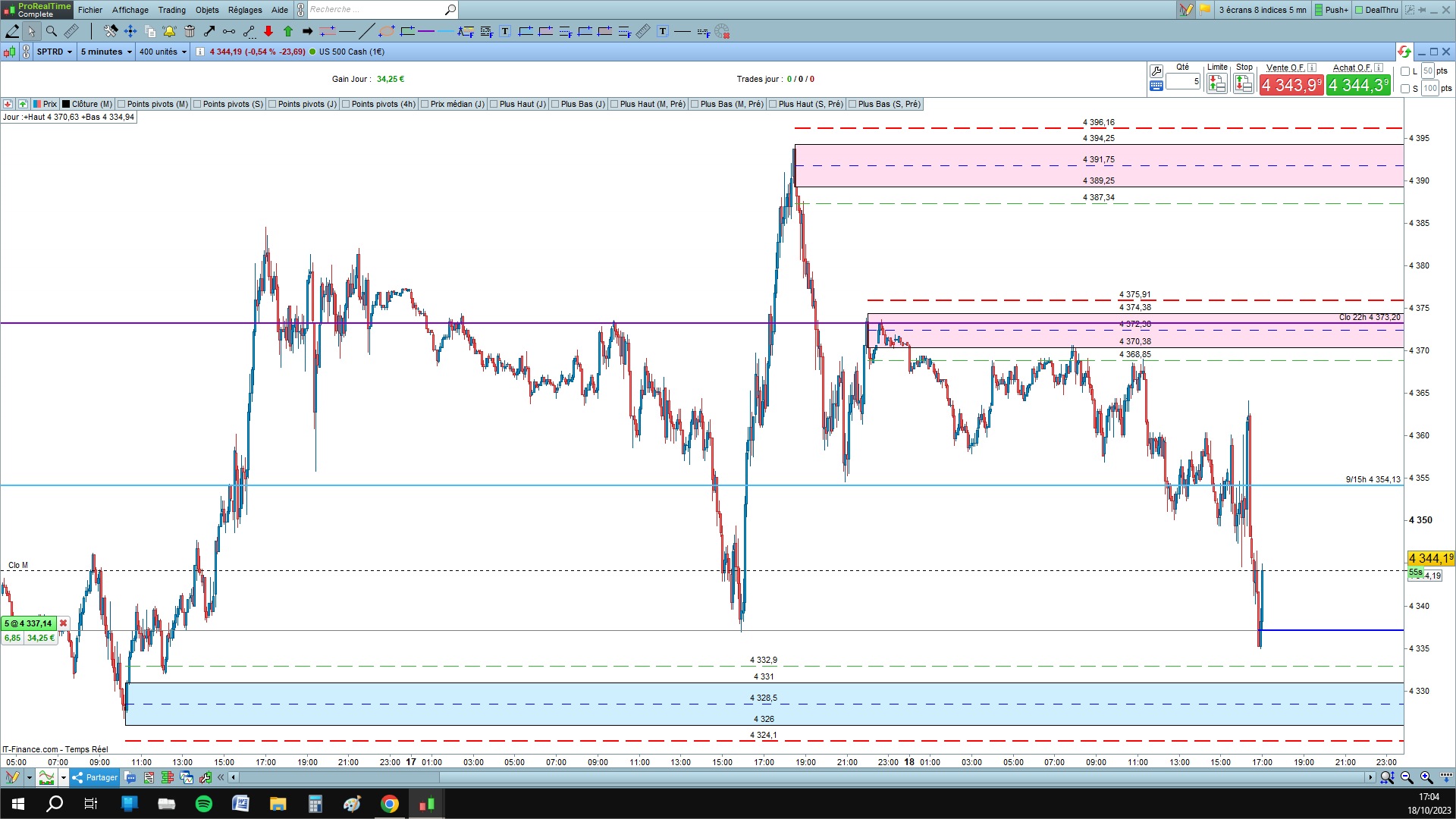The width and height of the screenshot is (1456, 819).
Task: Choose the pencil drawing tool
Action: point(12,31)
